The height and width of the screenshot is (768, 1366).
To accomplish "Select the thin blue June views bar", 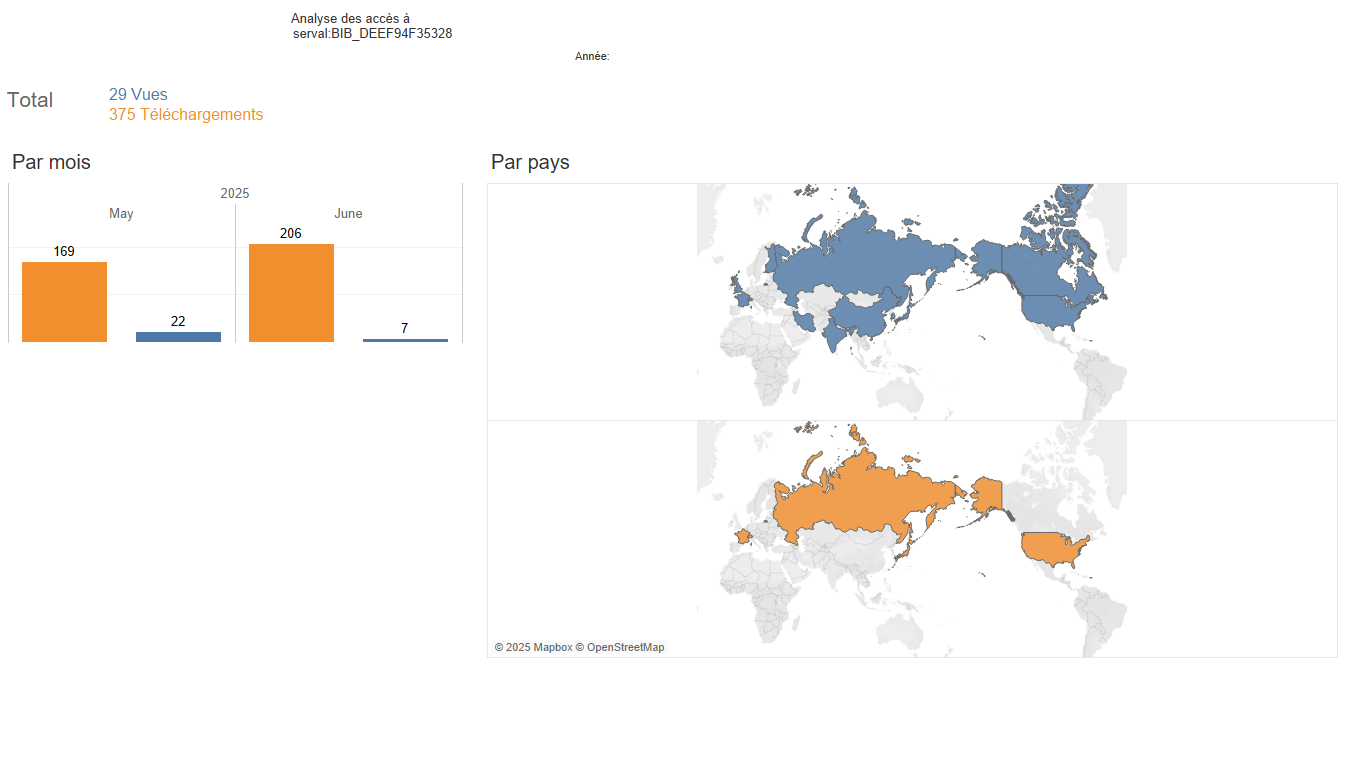I will pos(405,340).
